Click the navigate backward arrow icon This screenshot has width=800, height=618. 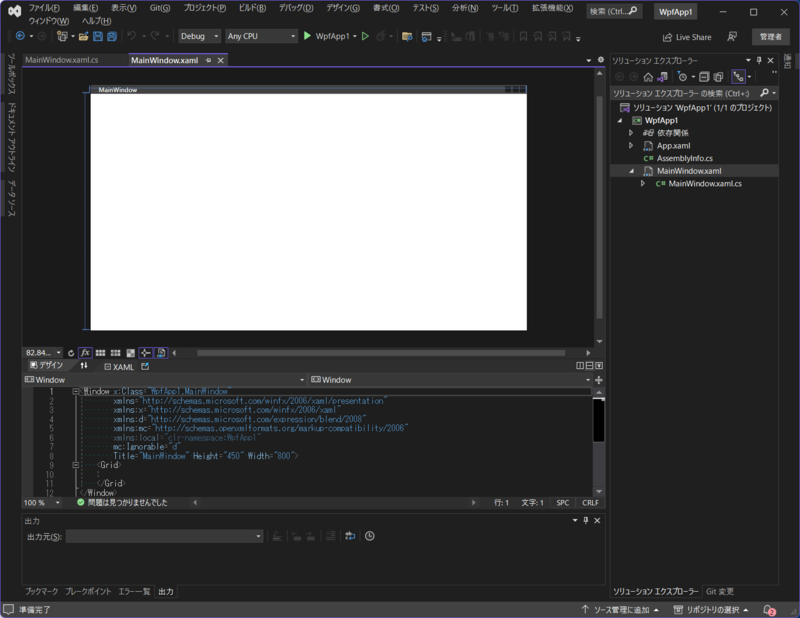pyautogui.click(x=20, y=36)
